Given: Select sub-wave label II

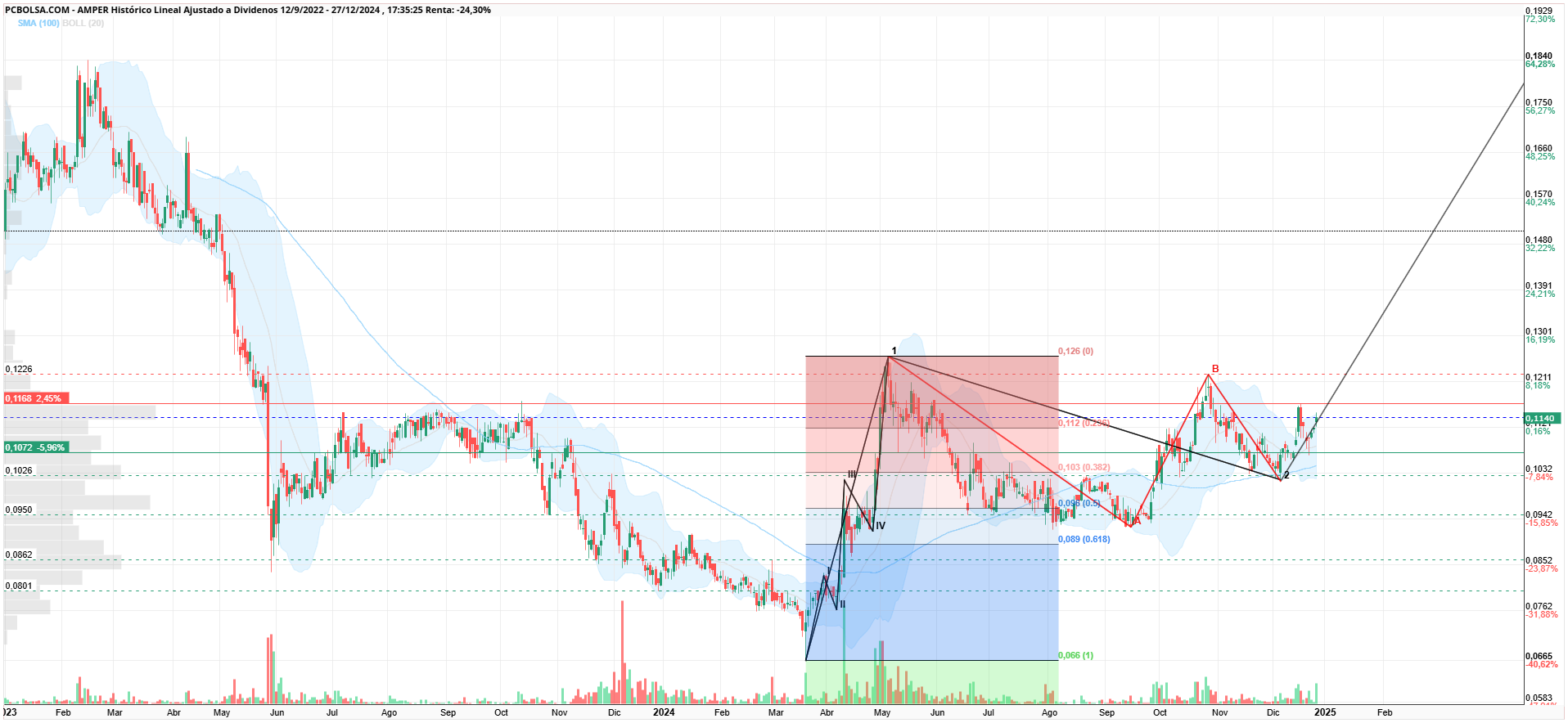Looking at the screenshot, I should coord(842,604).
